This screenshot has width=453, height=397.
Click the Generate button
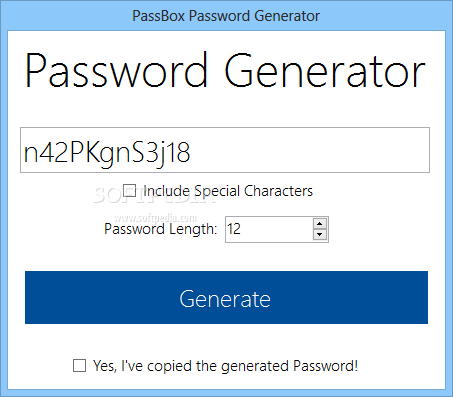[x=226, y=297]
